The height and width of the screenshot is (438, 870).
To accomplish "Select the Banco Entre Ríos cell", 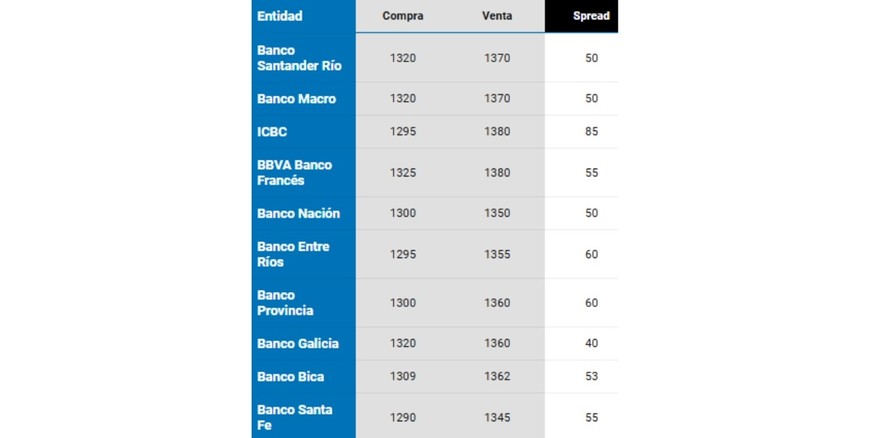I will pyautogui.click(x=293, y=254).
